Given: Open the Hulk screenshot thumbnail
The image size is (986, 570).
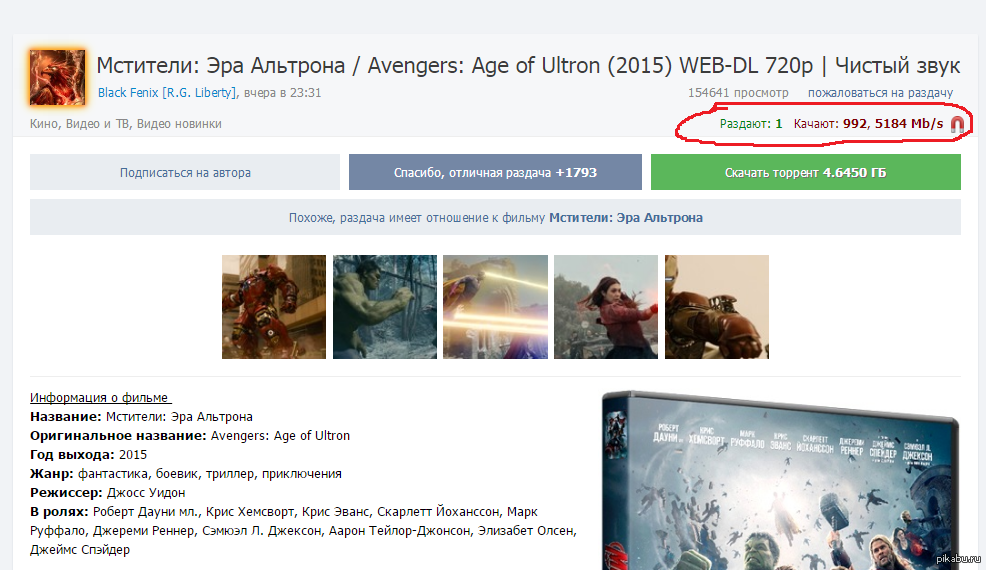Looking at the screenshot, I should (384, 307).
